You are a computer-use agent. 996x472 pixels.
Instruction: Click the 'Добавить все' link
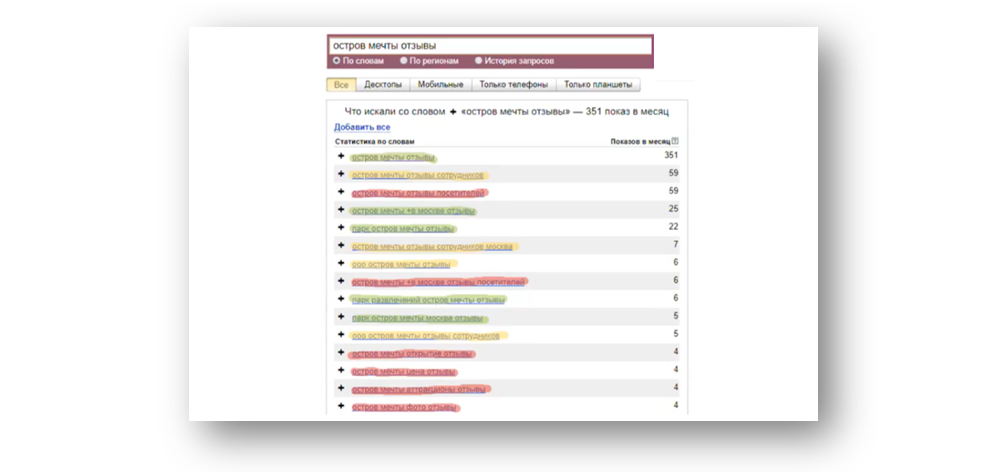click(362, 127)
